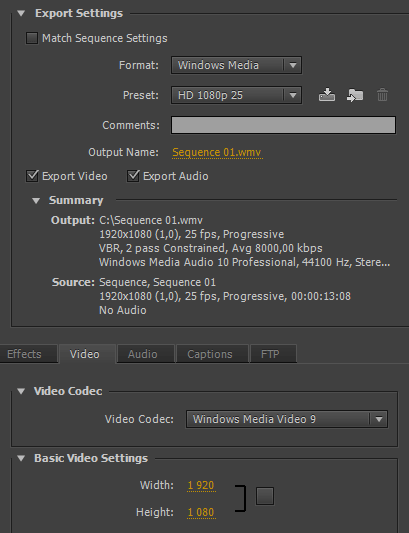Open the Preset dropdown showing HD 1080p 25
409x533 pixels.
236,95
